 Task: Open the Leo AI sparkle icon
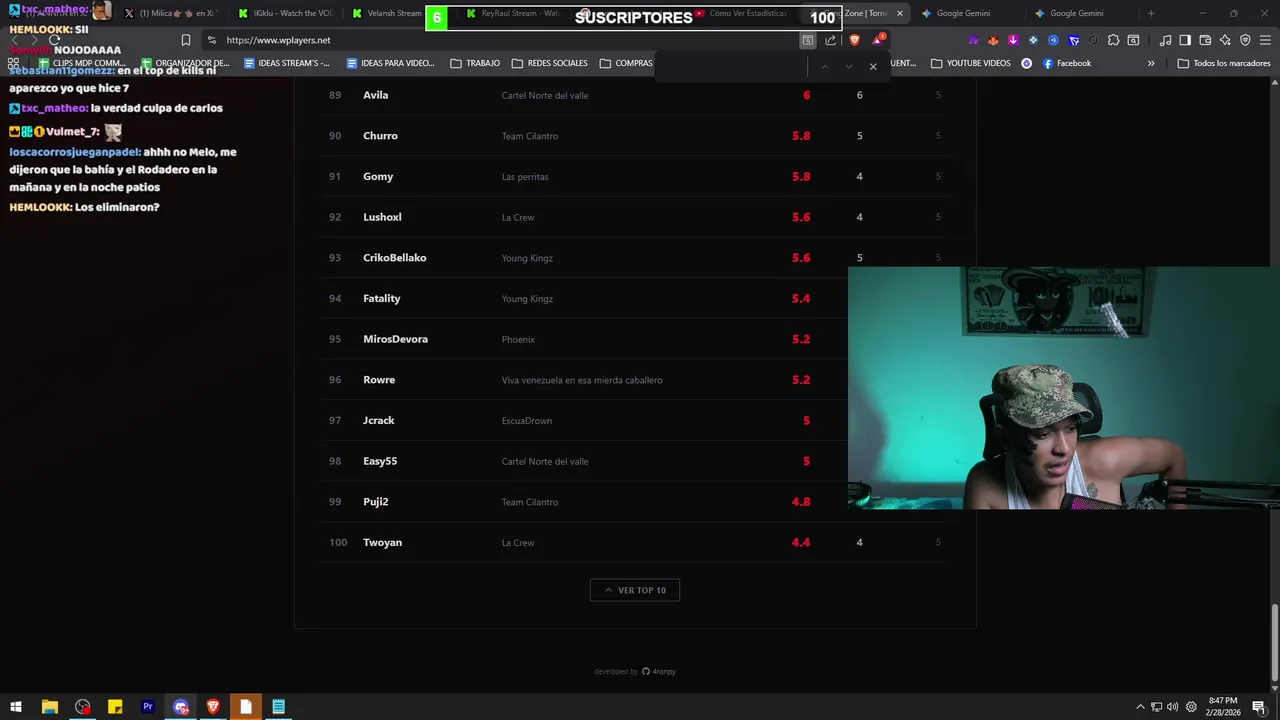[x=1225, y=40]
